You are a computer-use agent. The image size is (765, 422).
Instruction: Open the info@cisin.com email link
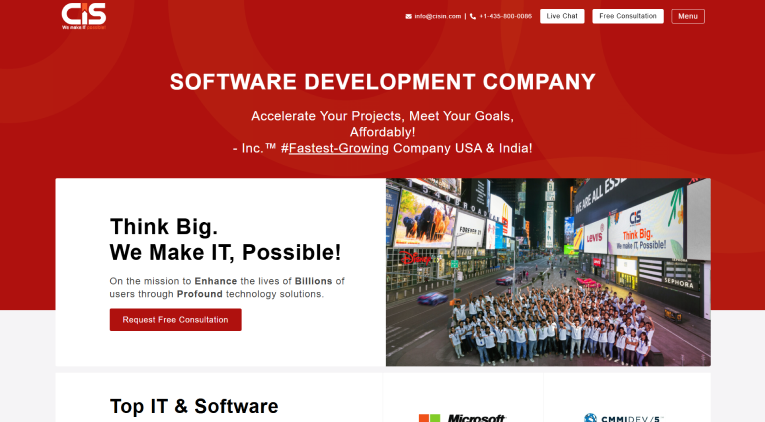tap(438, 17)
